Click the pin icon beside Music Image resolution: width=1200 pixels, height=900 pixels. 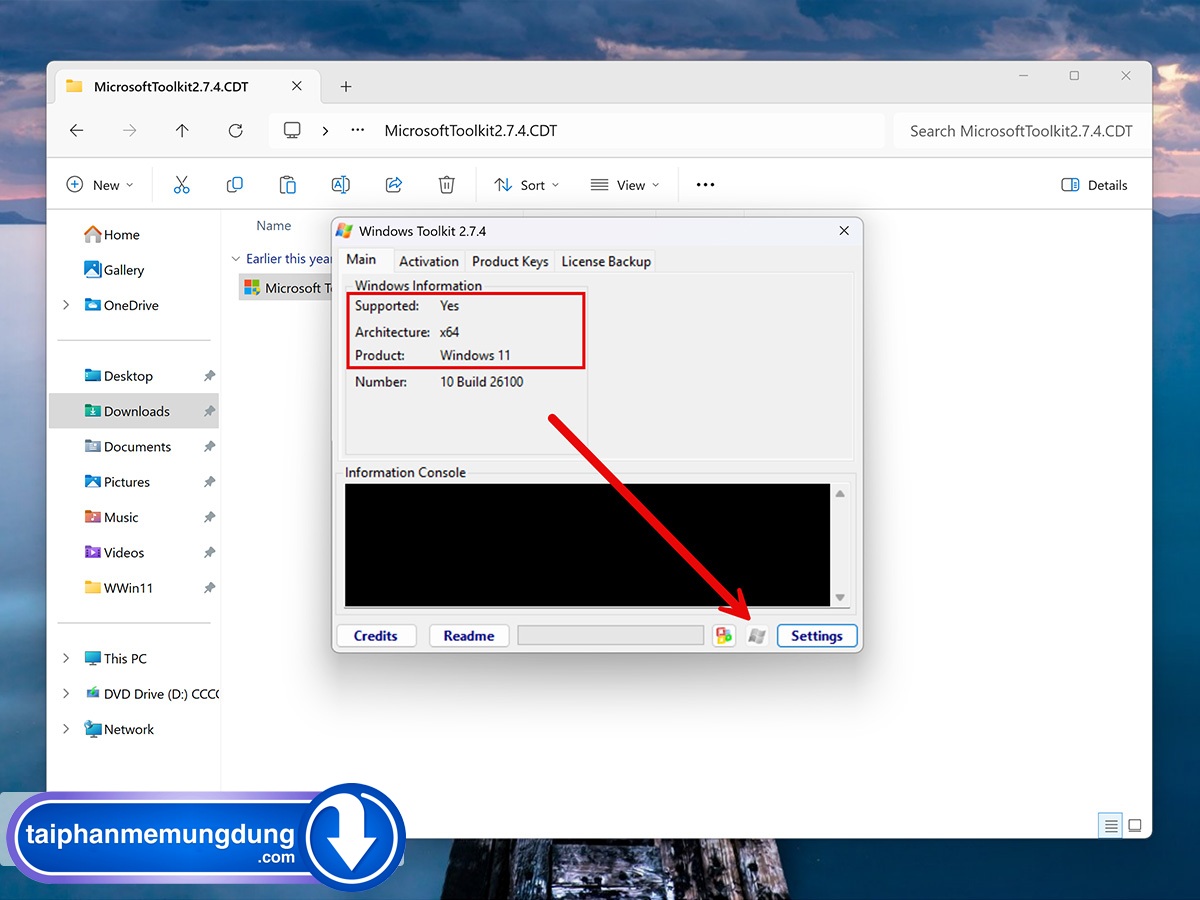209,517
